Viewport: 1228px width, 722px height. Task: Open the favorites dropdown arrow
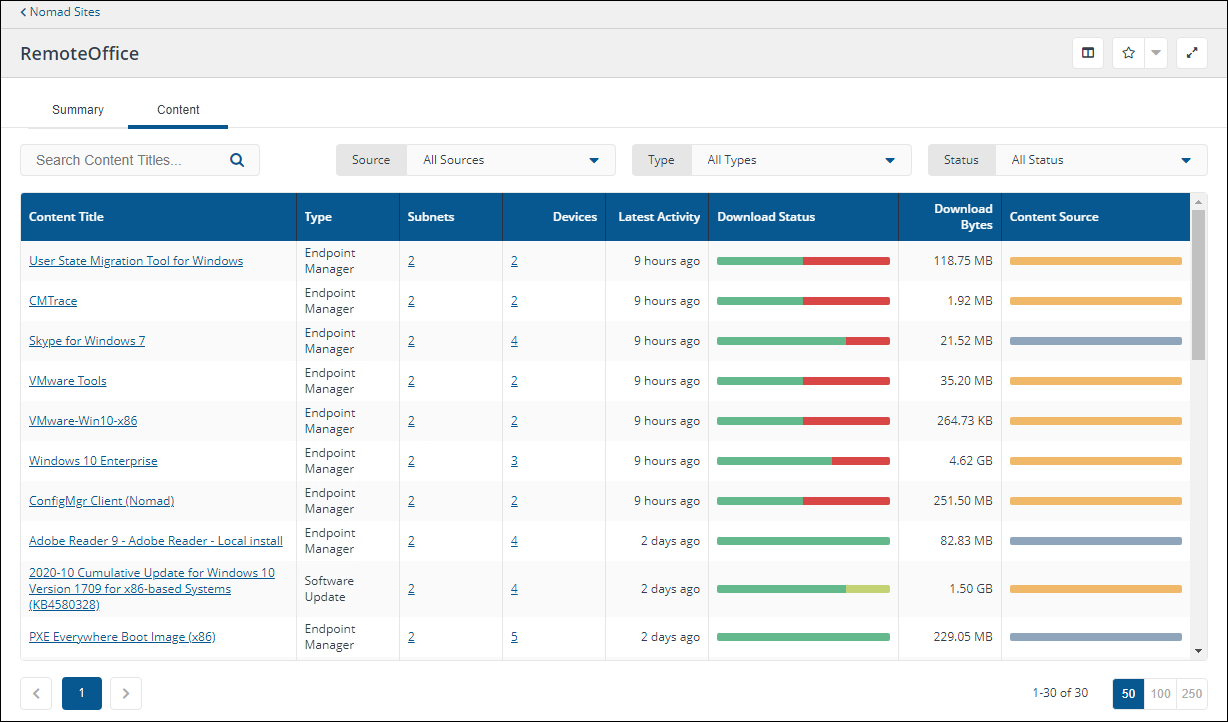coord(1156,53)
